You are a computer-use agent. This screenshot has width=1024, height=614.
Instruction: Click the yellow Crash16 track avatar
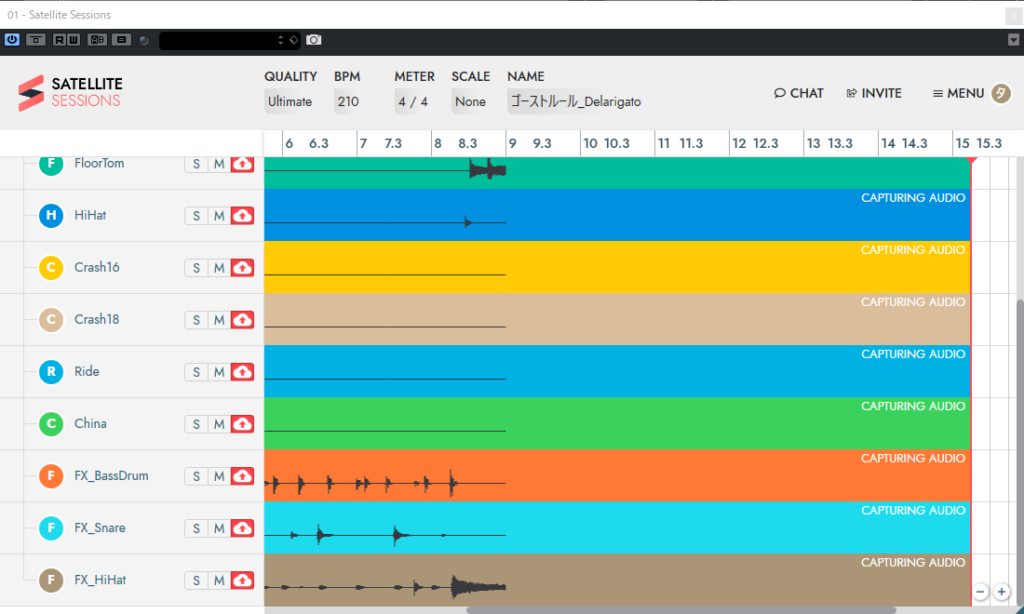tap(51, 267)
